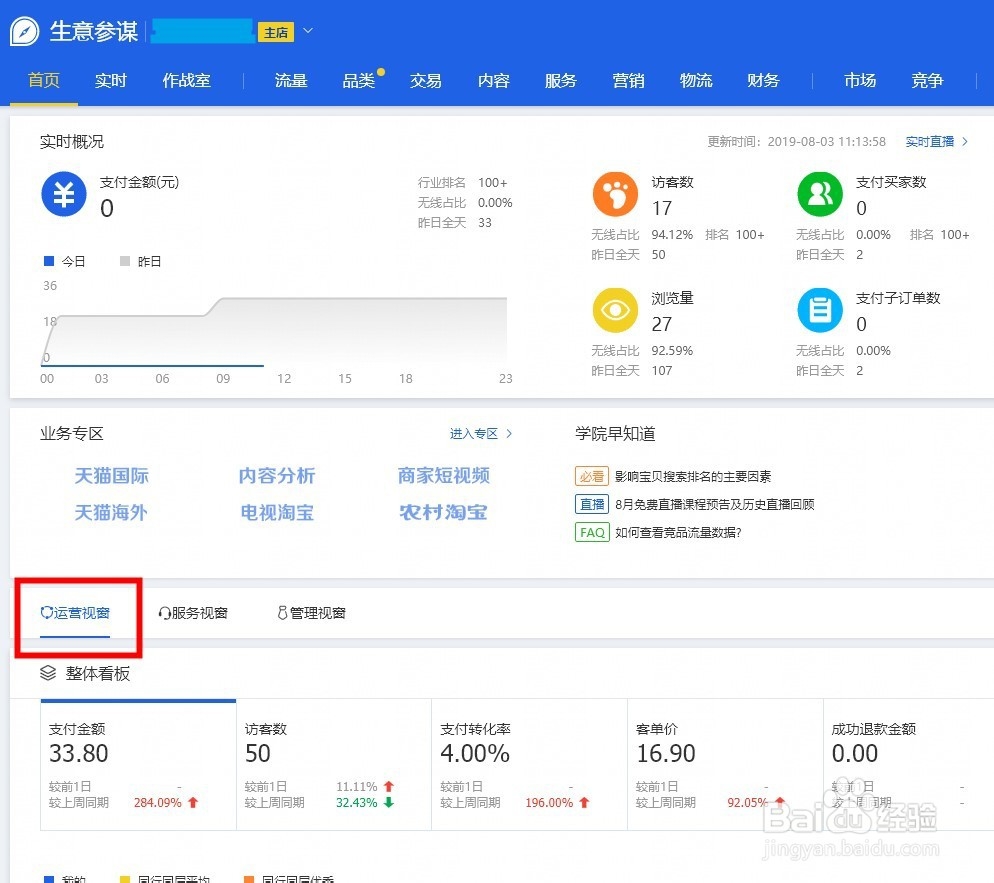
Task: Click the 行业排名 100+ value
Action: [x=493, y=183]
